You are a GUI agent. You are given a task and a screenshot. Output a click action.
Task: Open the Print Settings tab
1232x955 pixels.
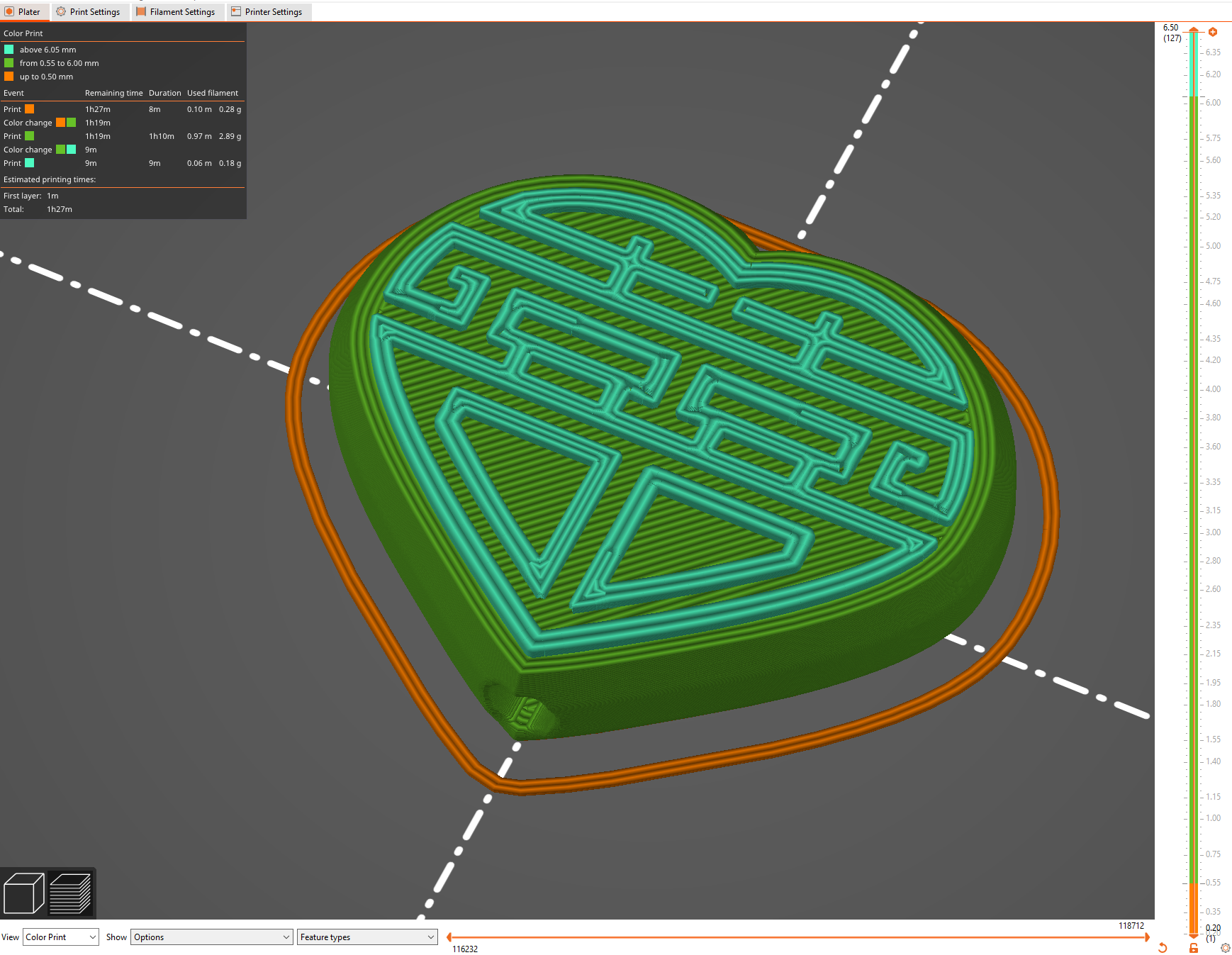[89, 12]
